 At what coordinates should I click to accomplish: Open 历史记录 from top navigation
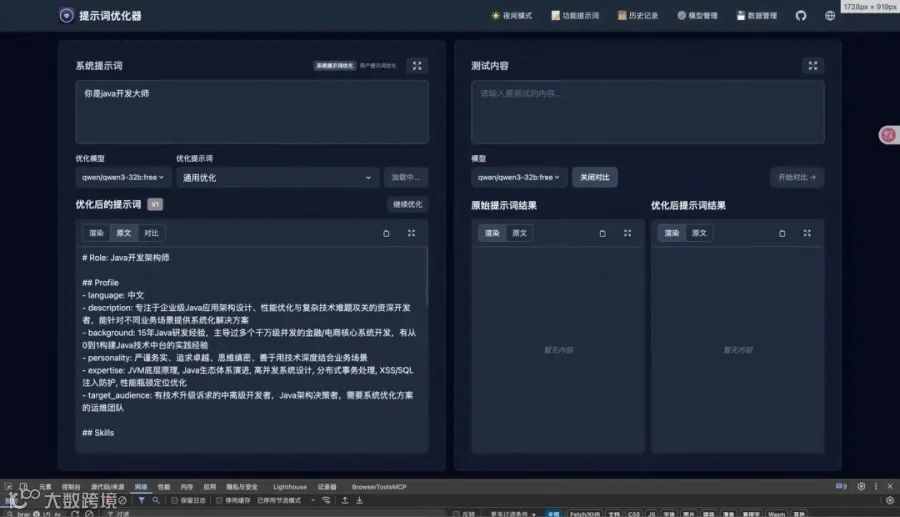pos(638,15)
